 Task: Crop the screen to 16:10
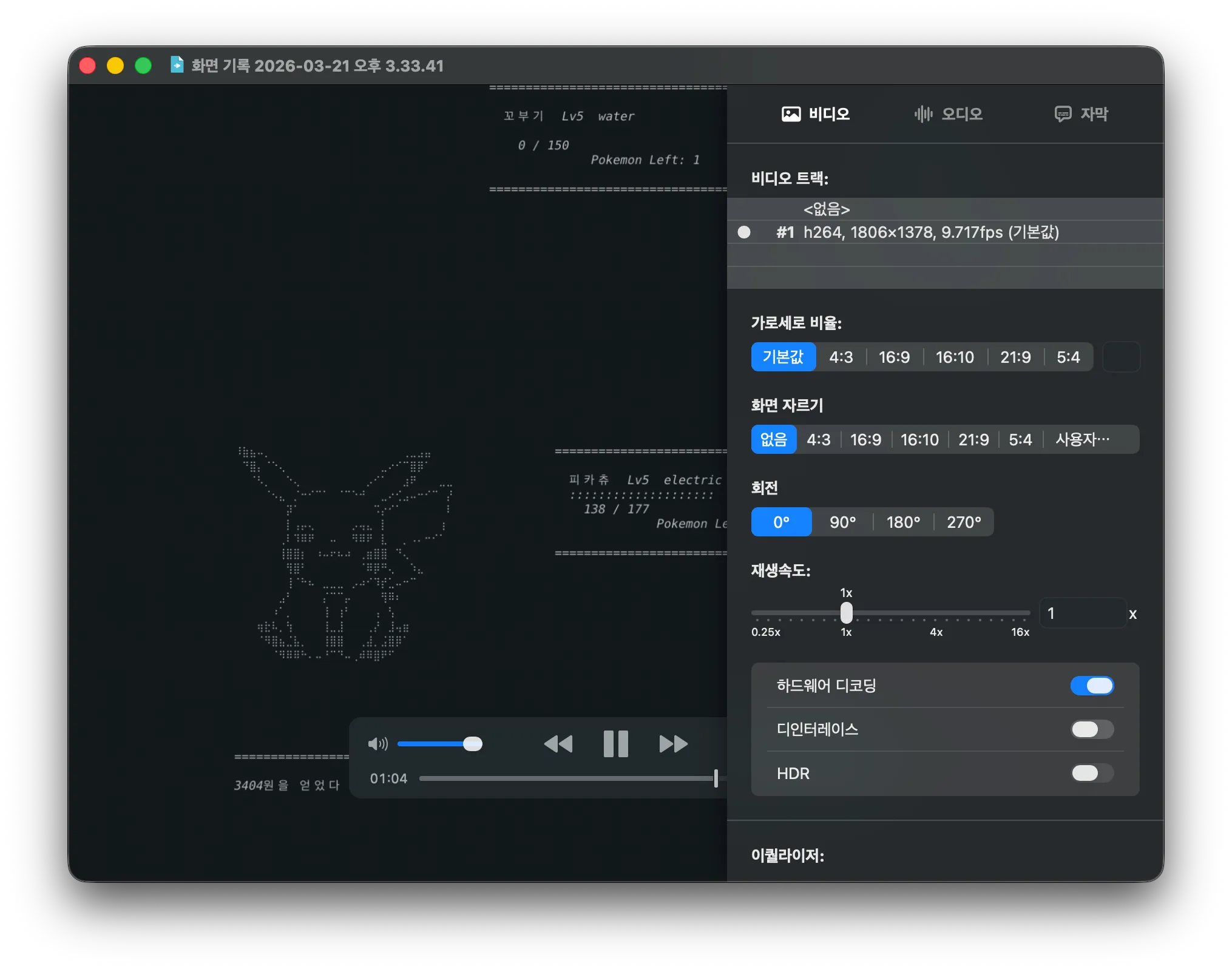click(919, 439)
